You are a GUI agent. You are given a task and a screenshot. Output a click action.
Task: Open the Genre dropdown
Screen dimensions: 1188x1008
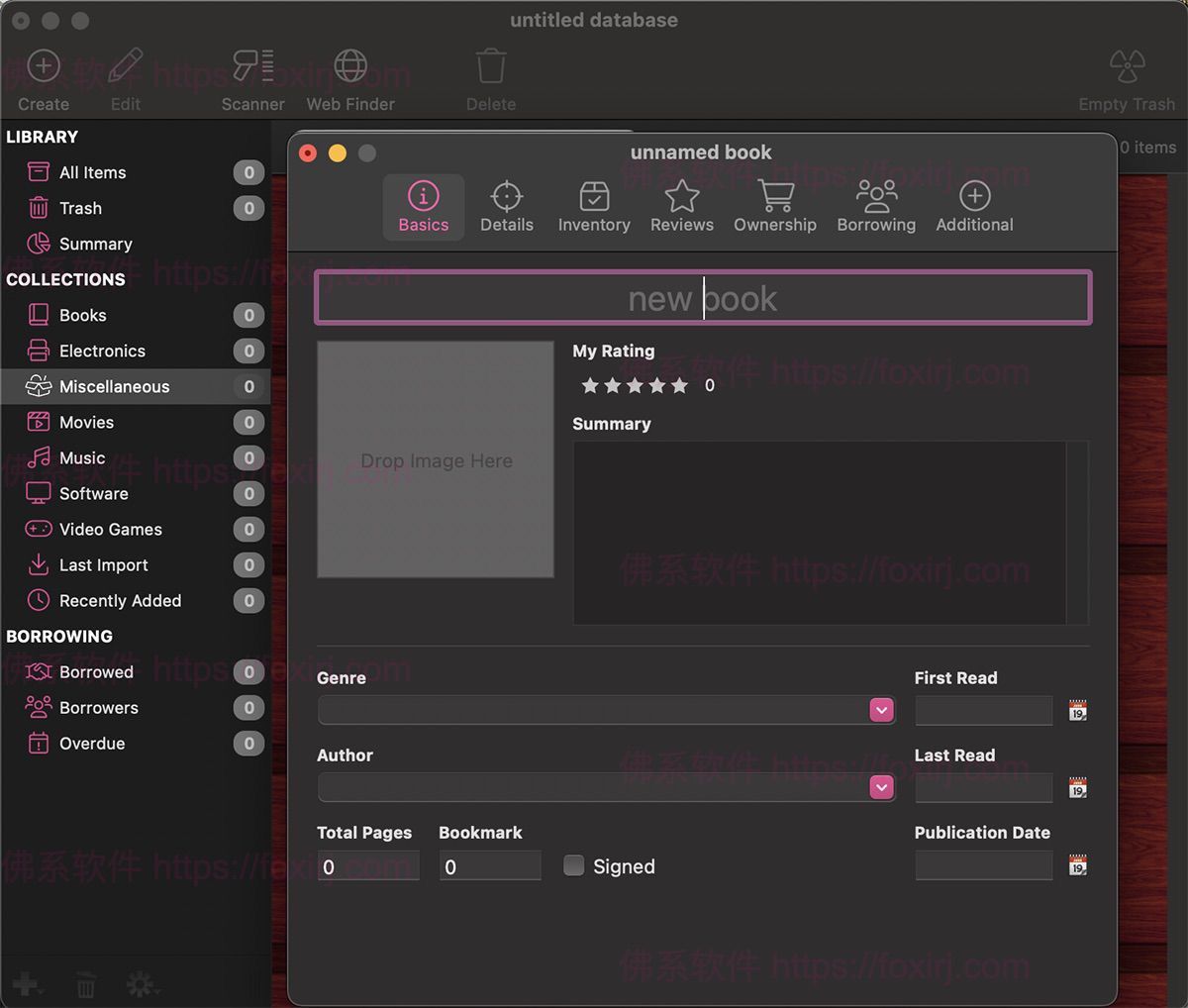880,710
